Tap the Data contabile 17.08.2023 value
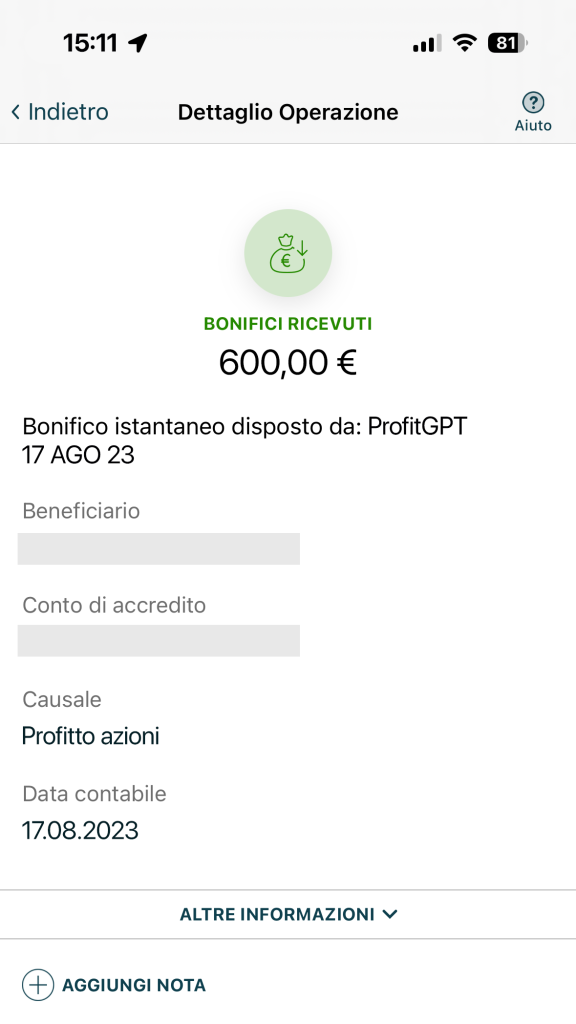Viewport: 576px width, 1024px height. coord(80,831)
